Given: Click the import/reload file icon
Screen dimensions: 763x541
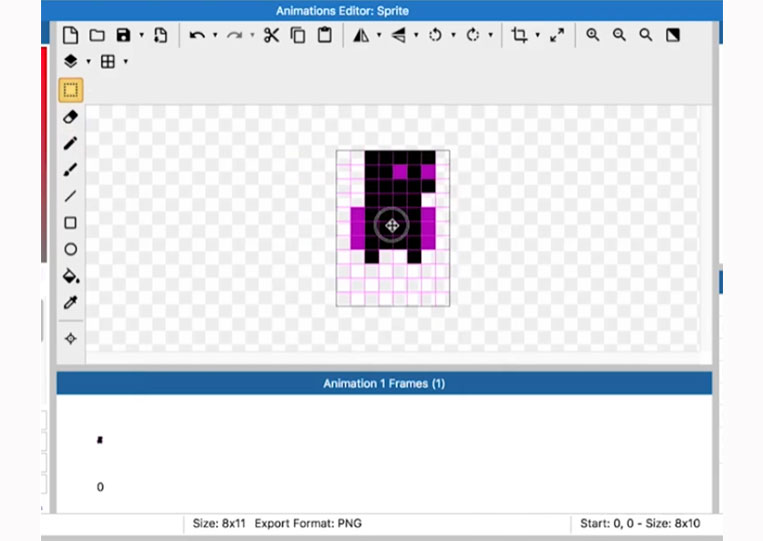Looking at the screenshot, I should pyautogui.click(x=160, y=35).
